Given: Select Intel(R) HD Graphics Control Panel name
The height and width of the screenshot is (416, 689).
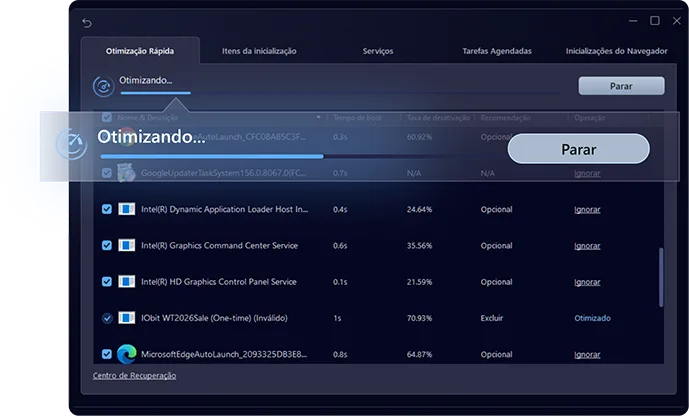Looking at the screenshot, I should pos(218,282).
